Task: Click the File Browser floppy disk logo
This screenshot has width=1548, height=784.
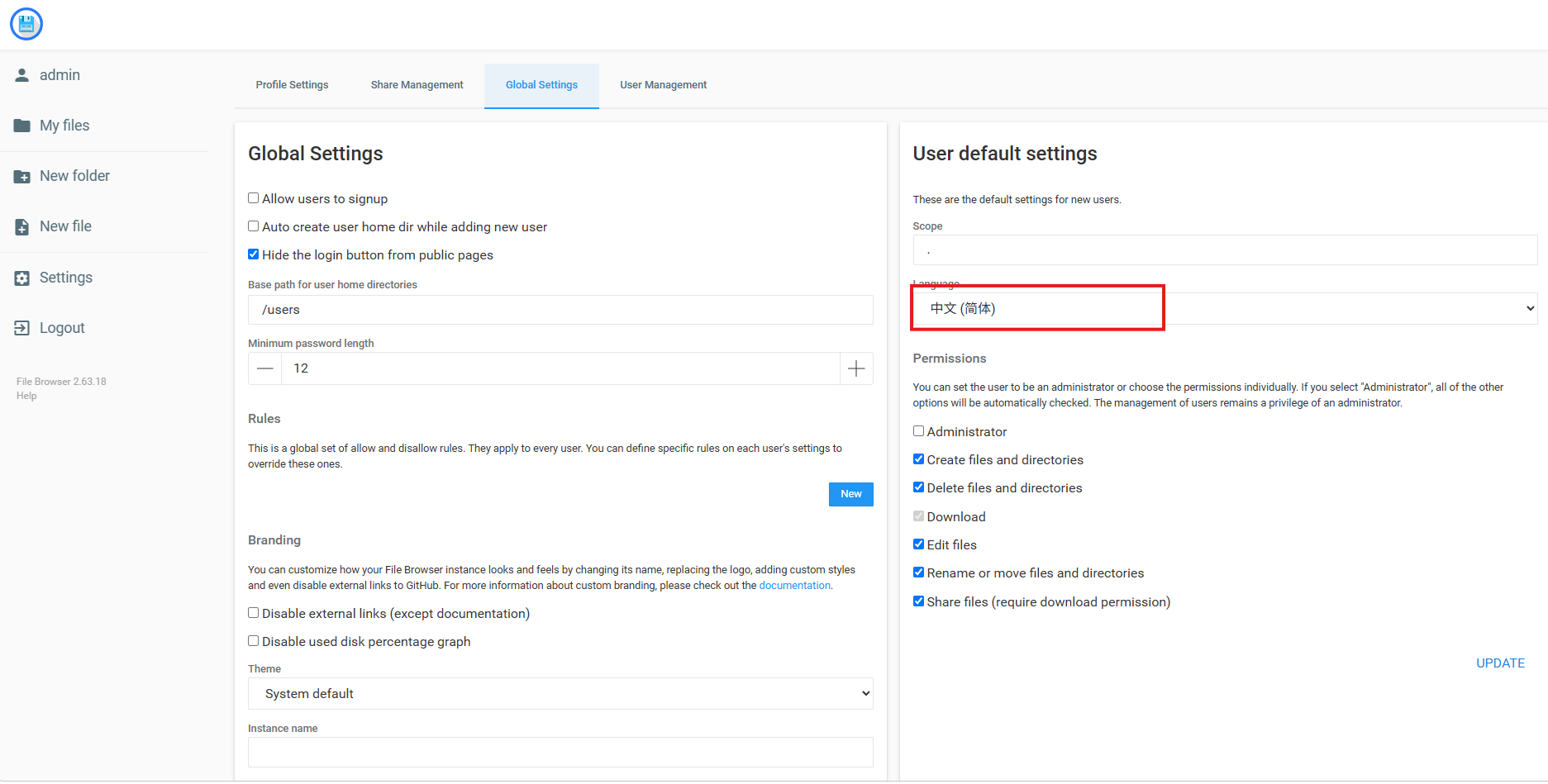Action: click(26, 24)
